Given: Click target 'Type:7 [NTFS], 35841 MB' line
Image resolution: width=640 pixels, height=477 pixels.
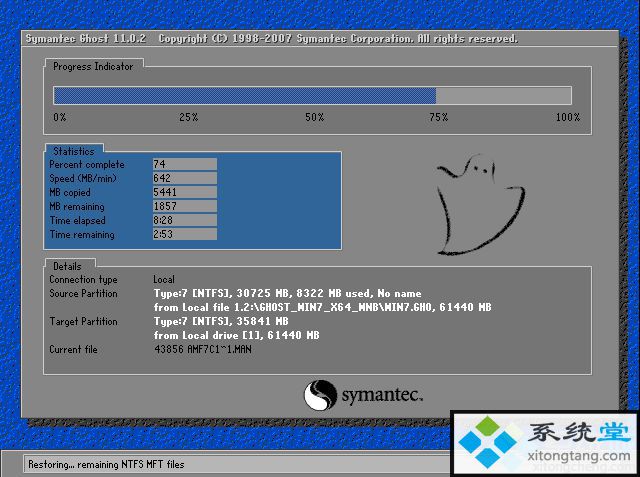Looking at the screenshot, I should point(221,322).
